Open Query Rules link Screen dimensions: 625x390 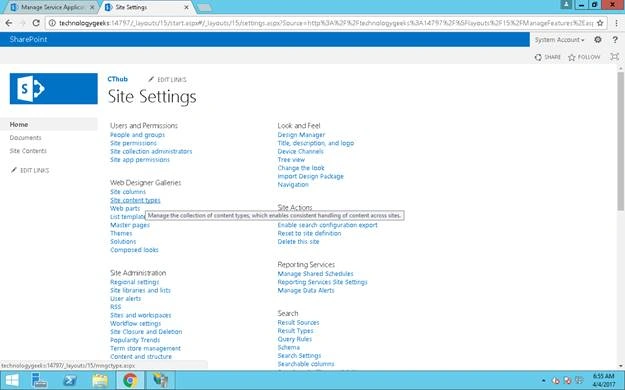pyautogui.click(x=295, y=339)
